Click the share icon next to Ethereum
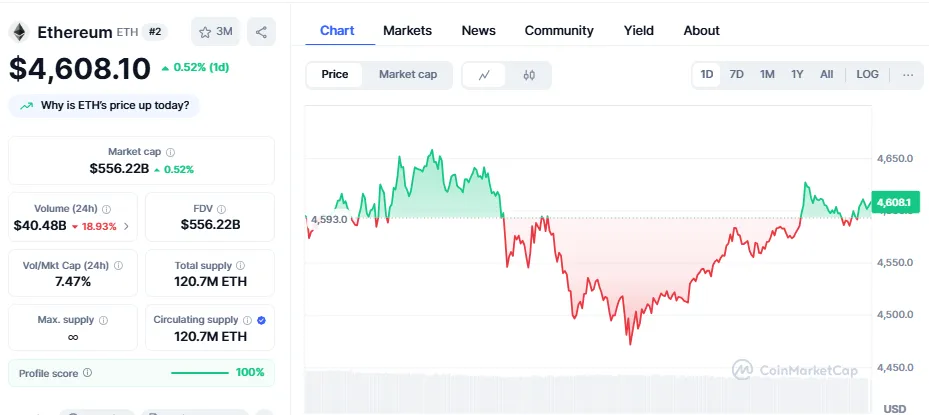929x415 pixels. pos(261,32)
